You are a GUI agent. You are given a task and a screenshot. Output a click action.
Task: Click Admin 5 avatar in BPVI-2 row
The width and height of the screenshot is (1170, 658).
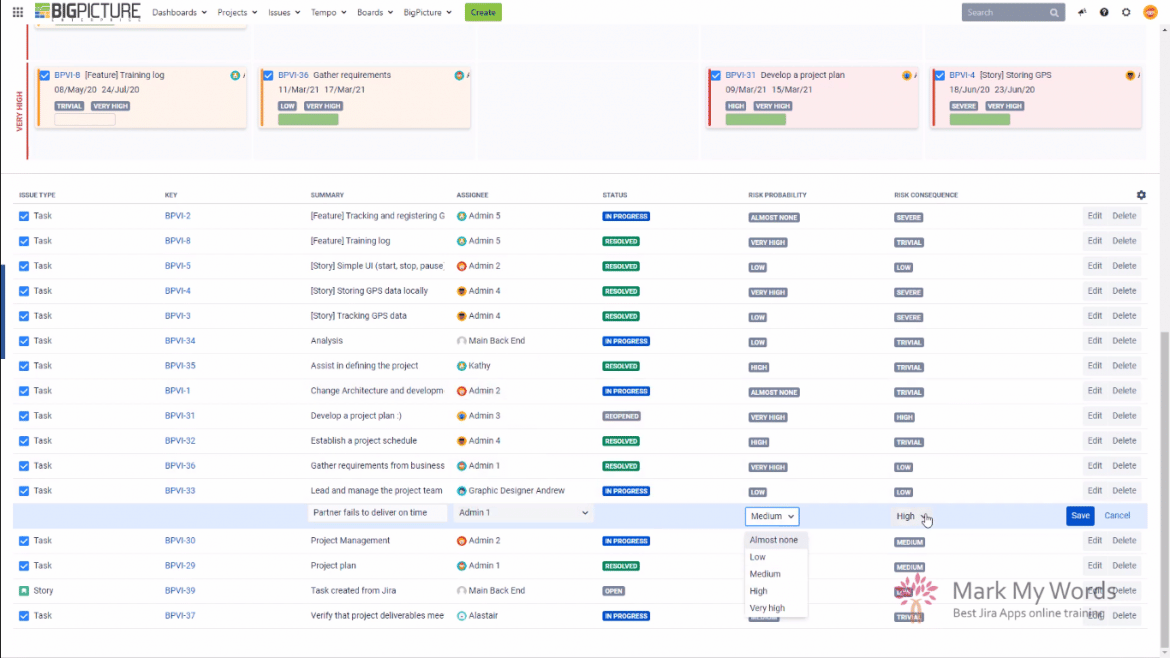tap(461, 216)
